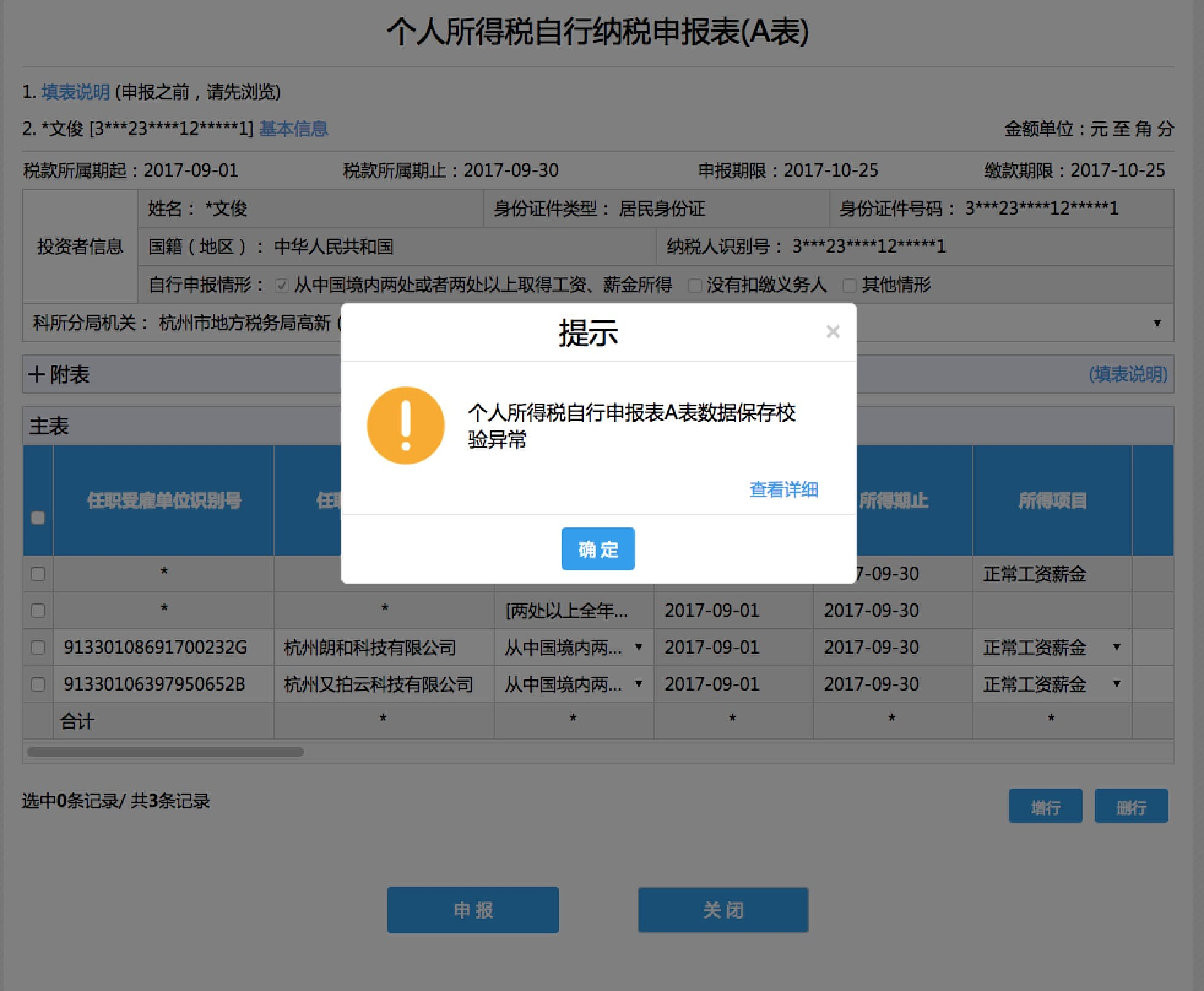Click the 删行 button
The image size is (1204, 991).
pos(1131,806)
